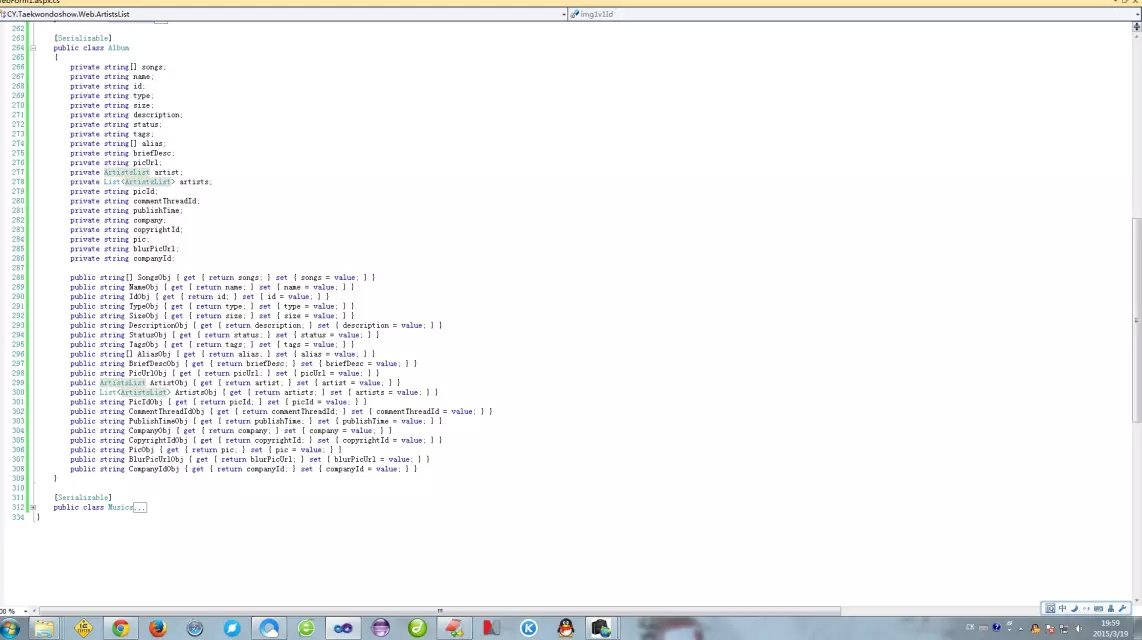Open the blue K music taskbar icon

[x=529, y=628]
